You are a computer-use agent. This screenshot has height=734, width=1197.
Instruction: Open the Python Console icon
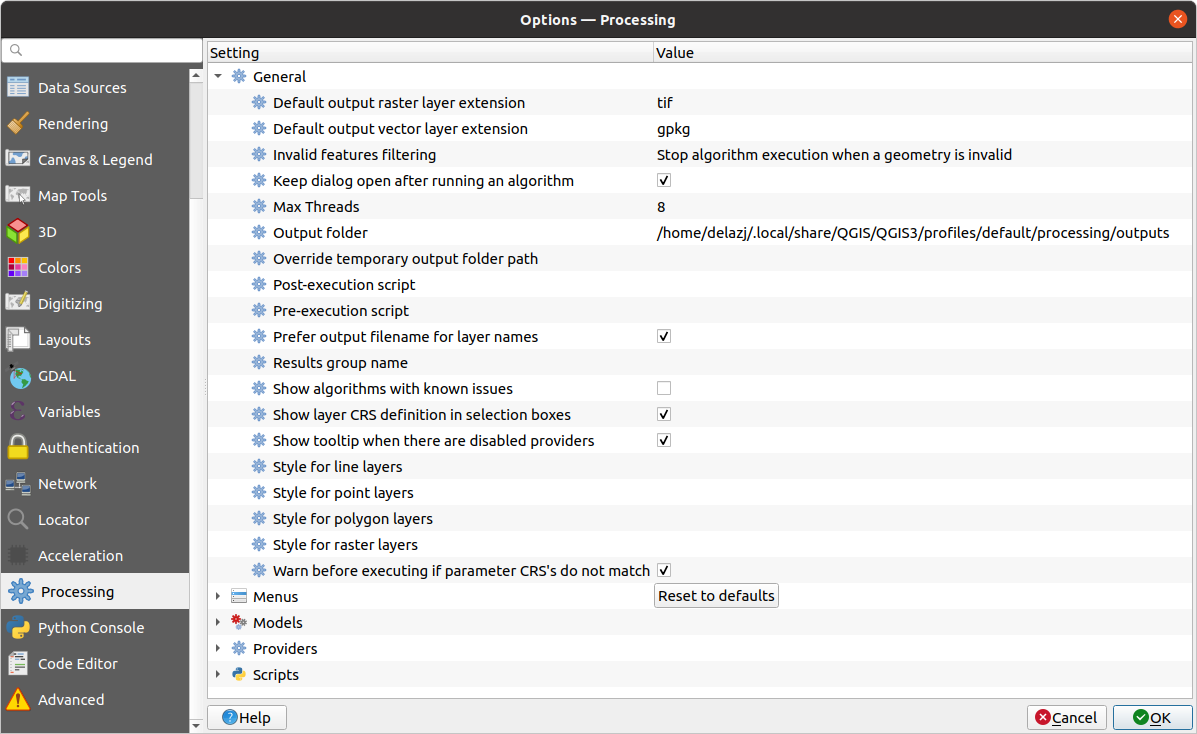pyautogui.click(x=18, y=628)
